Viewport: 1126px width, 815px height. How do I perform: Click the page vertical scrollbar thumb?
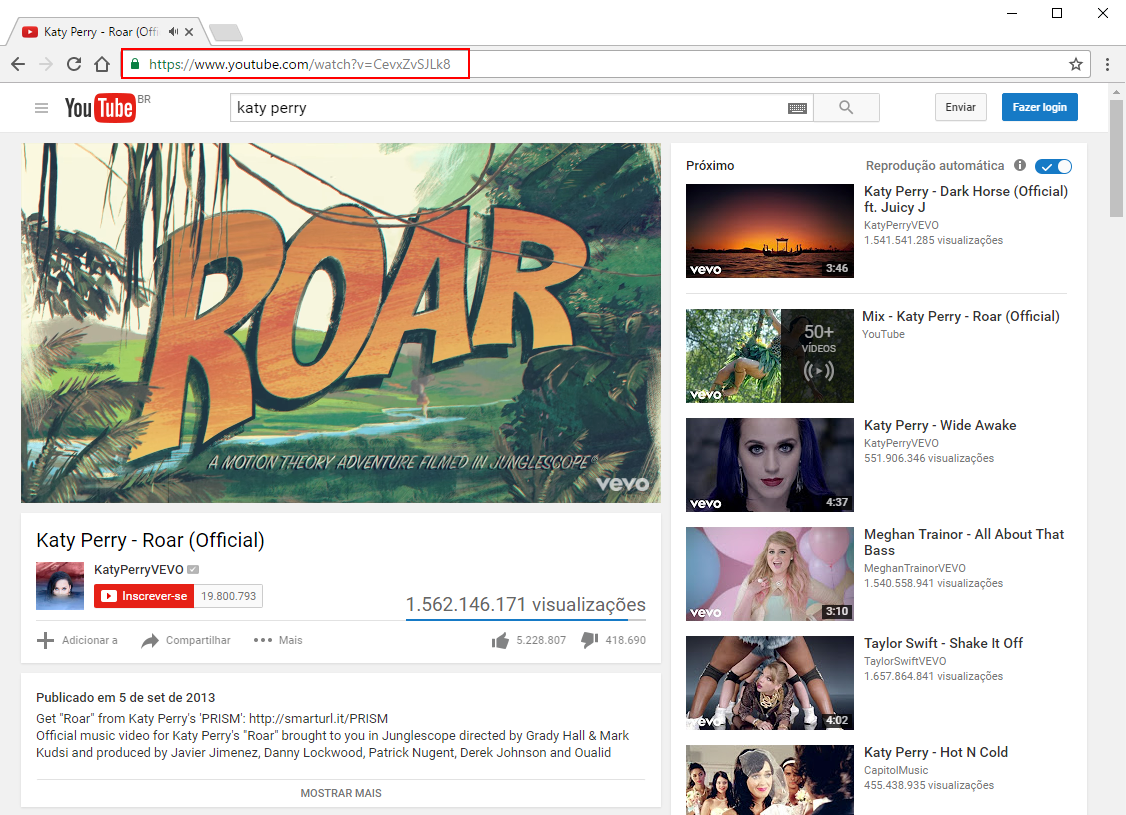point(1116,158)
